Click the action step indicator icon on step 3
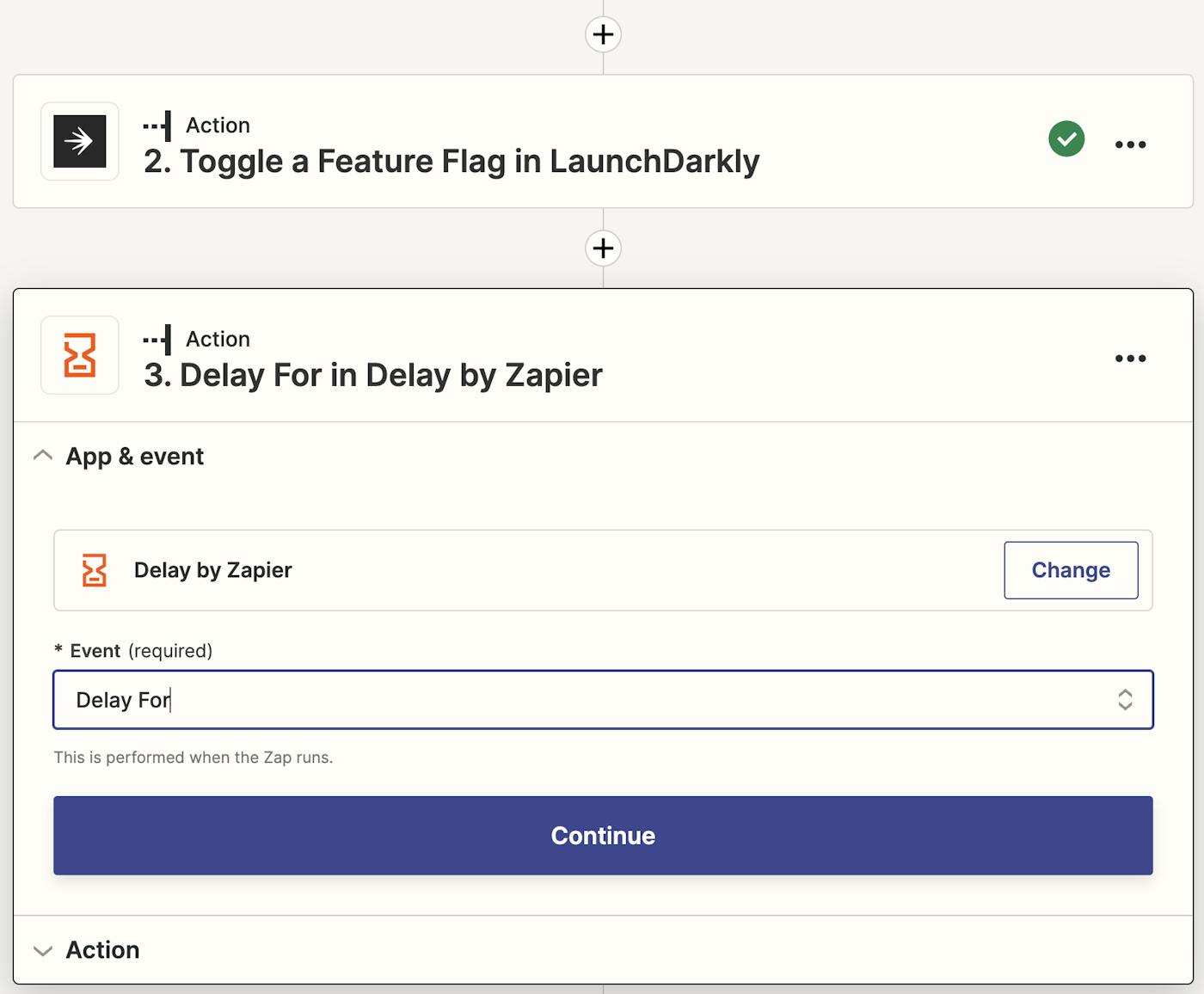Image resolution: width=1204 pixels, height=994 pixels. point(157,340)
